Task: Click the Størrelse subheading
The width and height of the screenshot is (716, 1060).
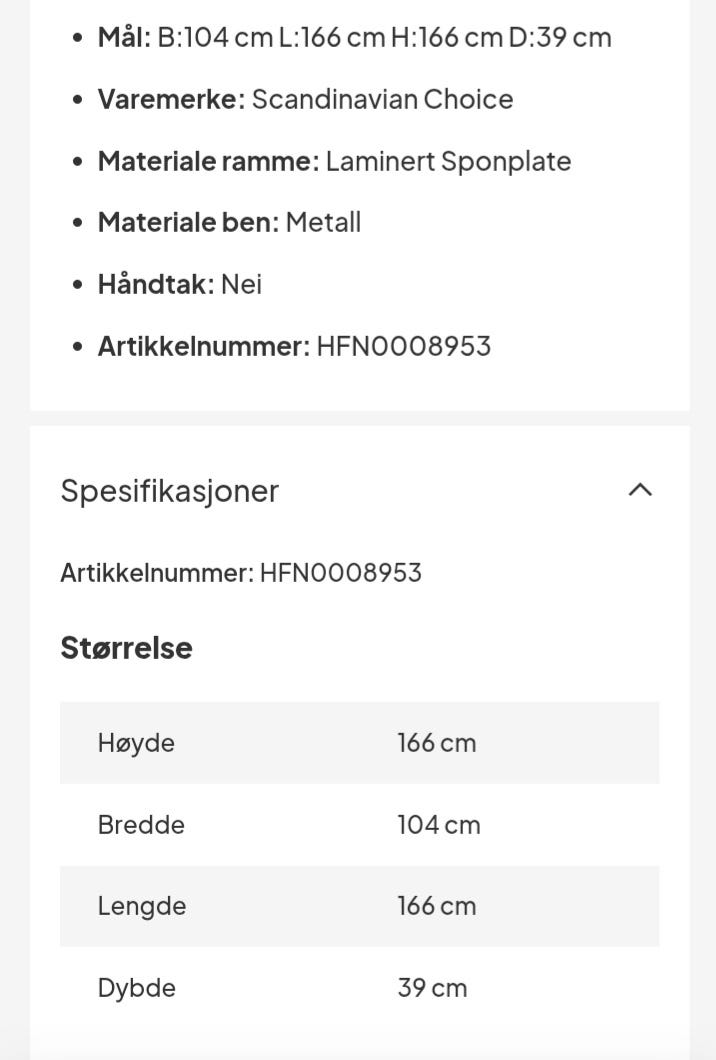Action: [x=126, y=648]
